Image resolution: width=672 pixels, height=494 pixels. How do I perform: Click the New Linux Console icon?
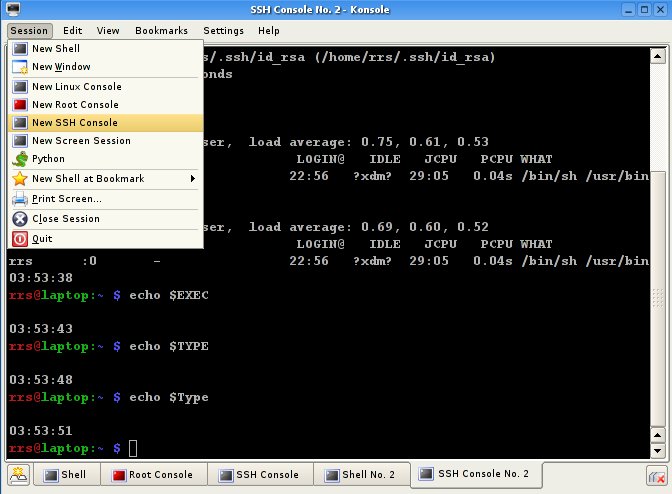point(20,87)
